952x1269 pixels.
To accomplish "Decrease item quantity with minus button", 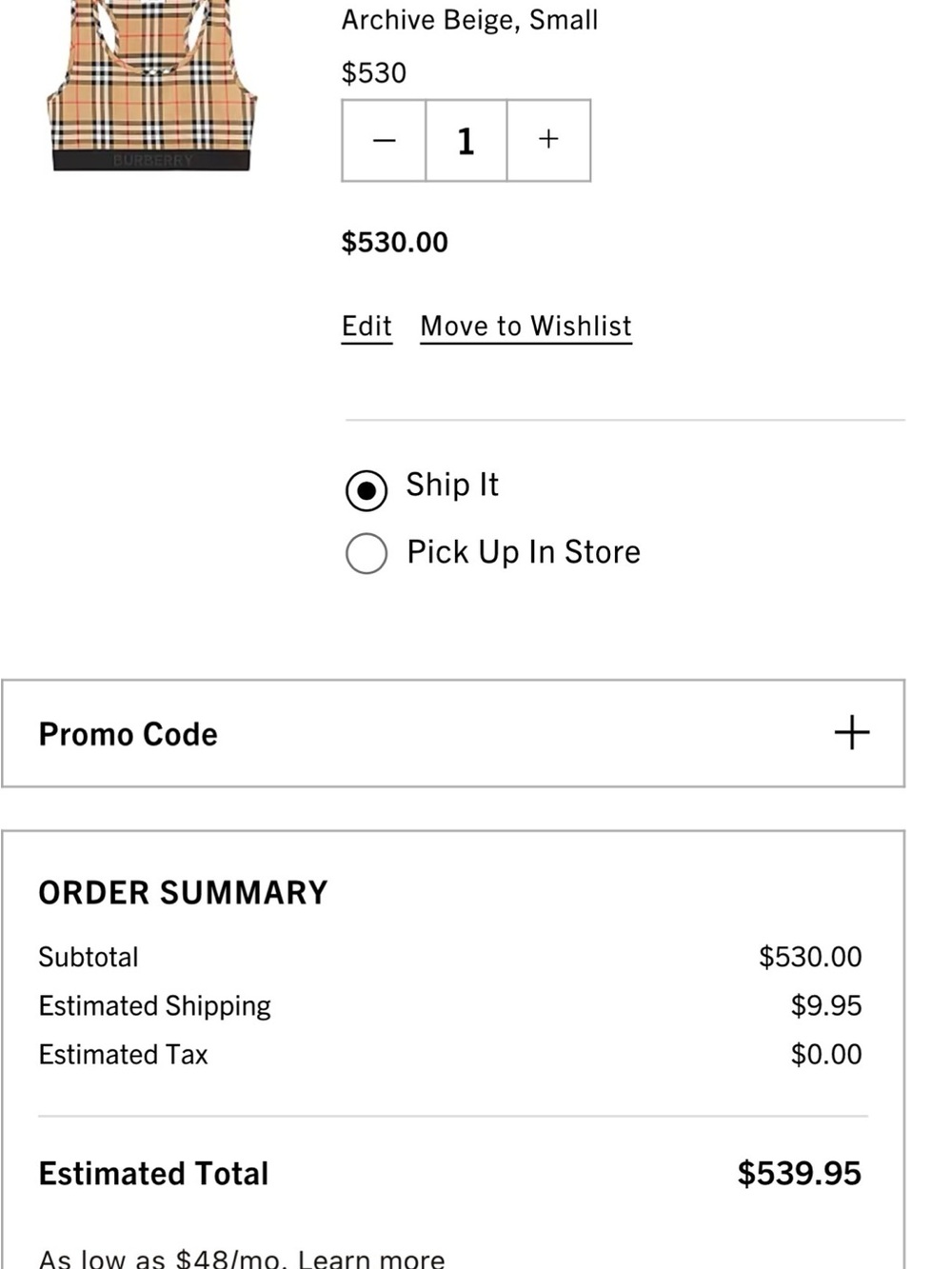I will point(384,140).
